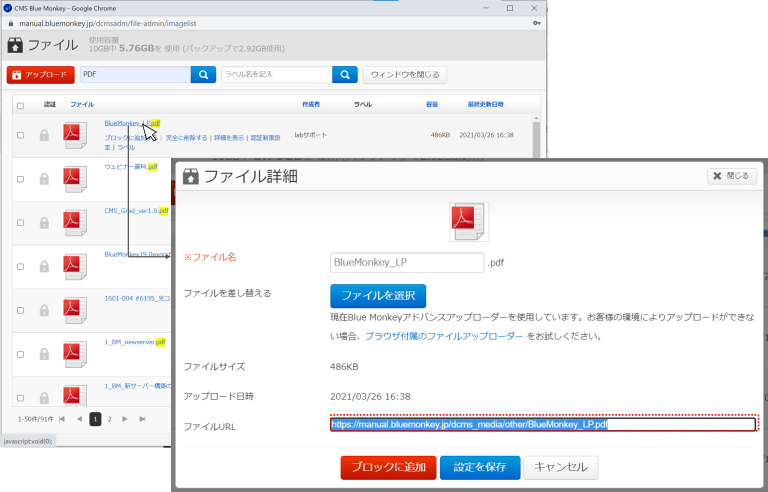Click 詳細を表示 under BlueMonkey_LP.pdf

(x=229, y=138)
